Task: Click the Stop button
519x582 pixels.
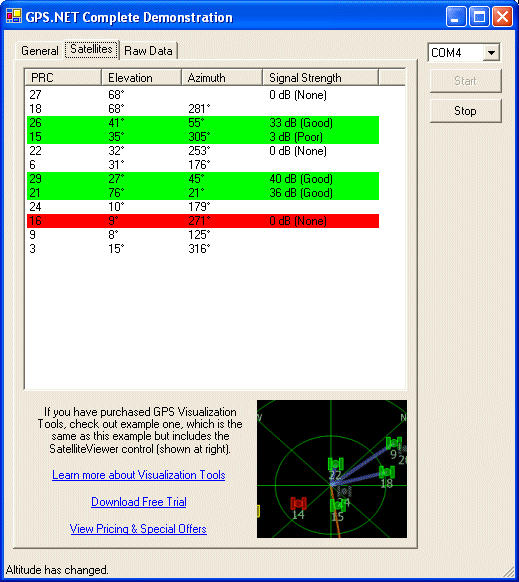Action: [466, 111]
